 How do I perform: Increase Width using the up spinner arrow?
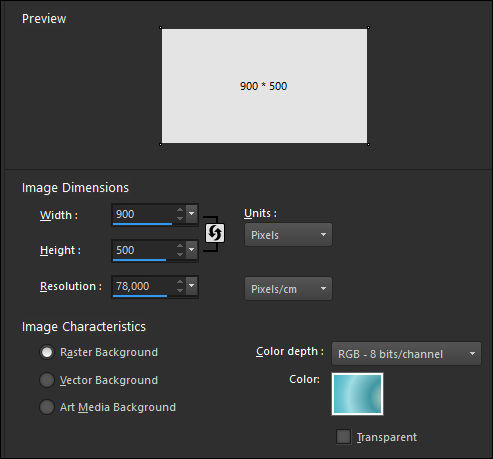[x=180, y=210]
